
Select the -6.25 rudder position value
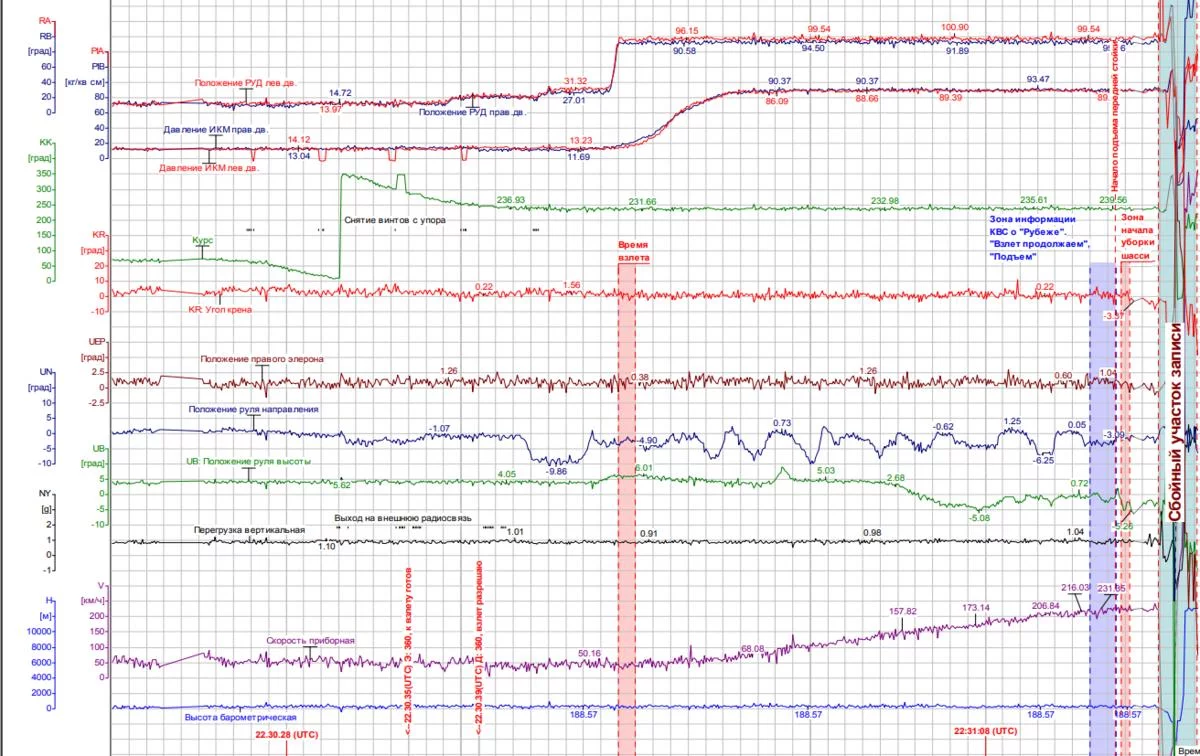(1043, 460)
